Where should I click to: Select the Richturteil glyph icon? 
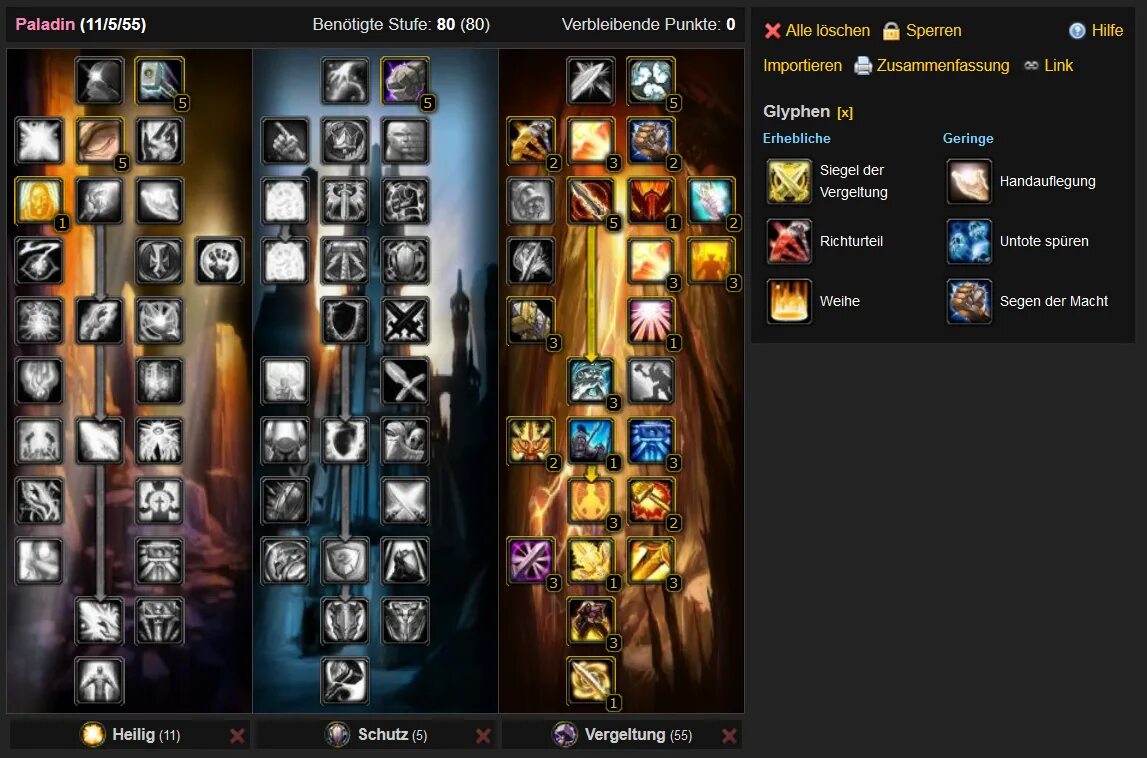pos(789,241)
